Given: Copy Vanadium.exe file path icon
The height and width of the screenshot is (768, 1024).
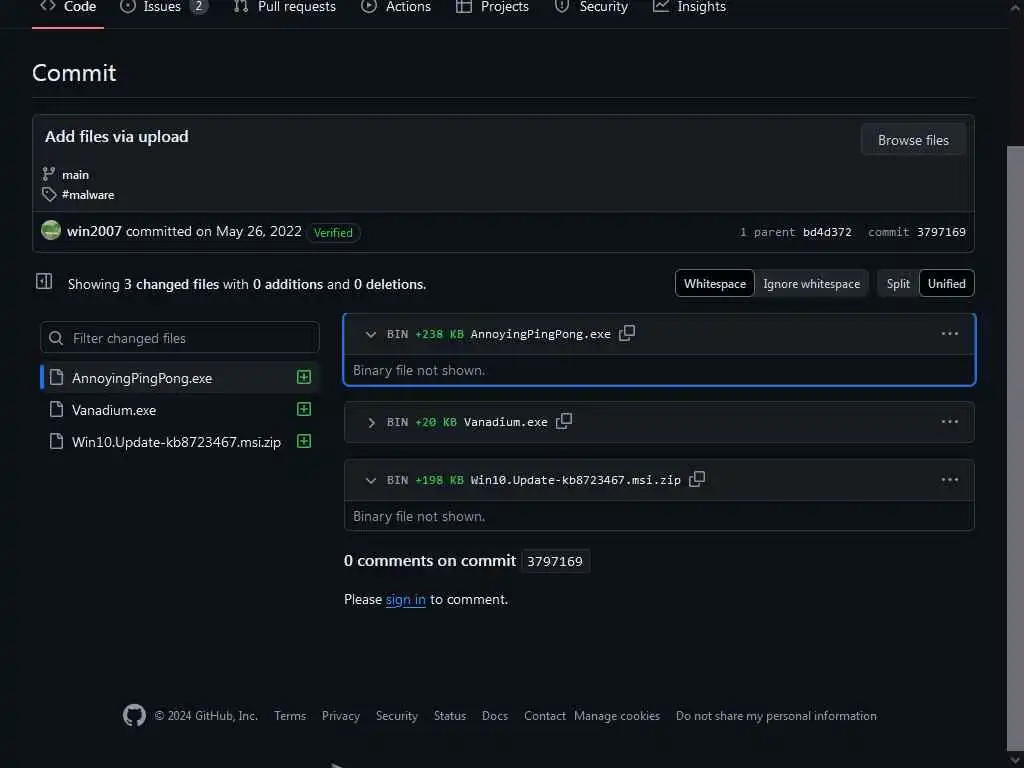Looking at the screenshot, I should pos(564,421).
